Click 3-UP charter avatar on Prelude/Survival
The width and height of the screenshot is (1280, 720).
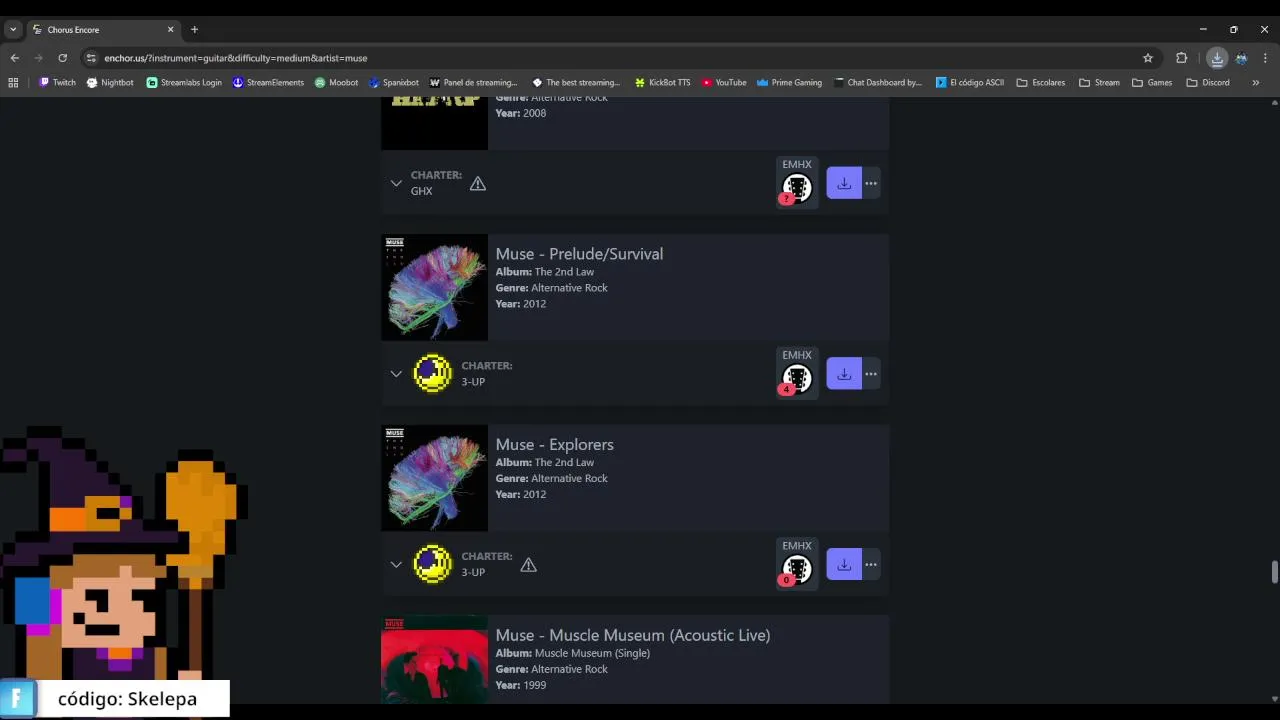click(x=433, y=374)
